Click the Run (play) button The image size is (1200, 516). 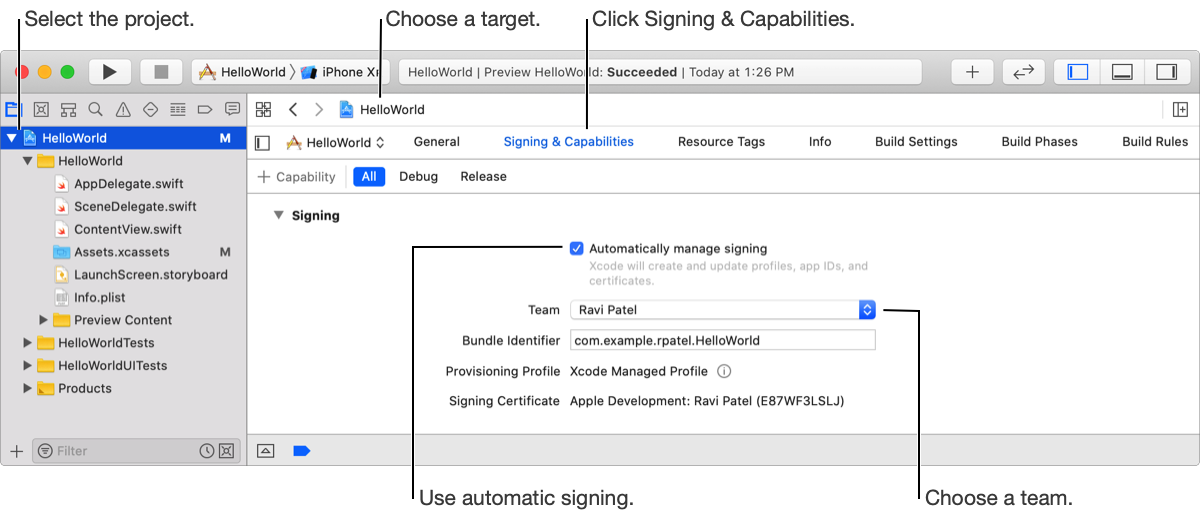click(110, 72)
